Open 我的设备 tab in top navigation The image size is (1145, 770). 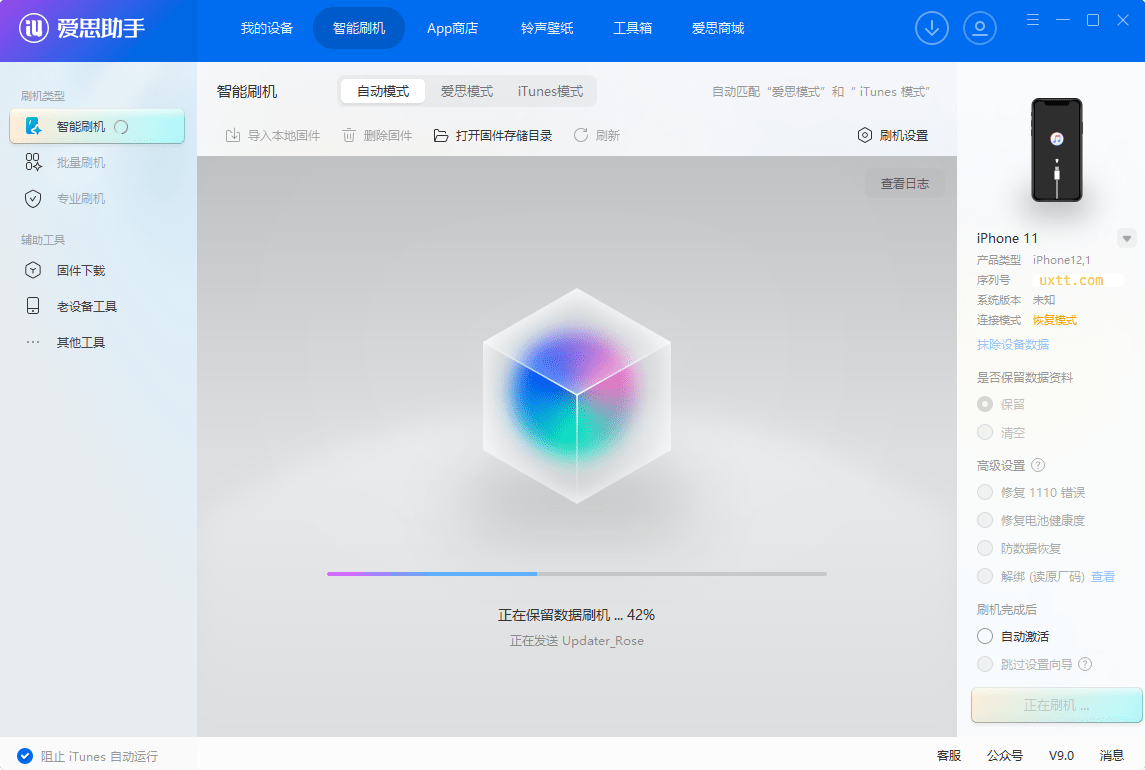point(267,28)
